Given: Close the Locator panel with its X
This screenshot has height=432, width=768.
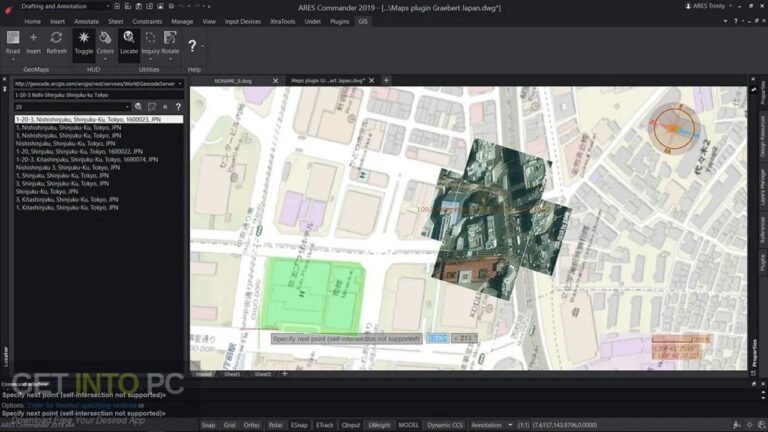Looking at the screenshot, I should pyautogui.click(x=4, y=80).
